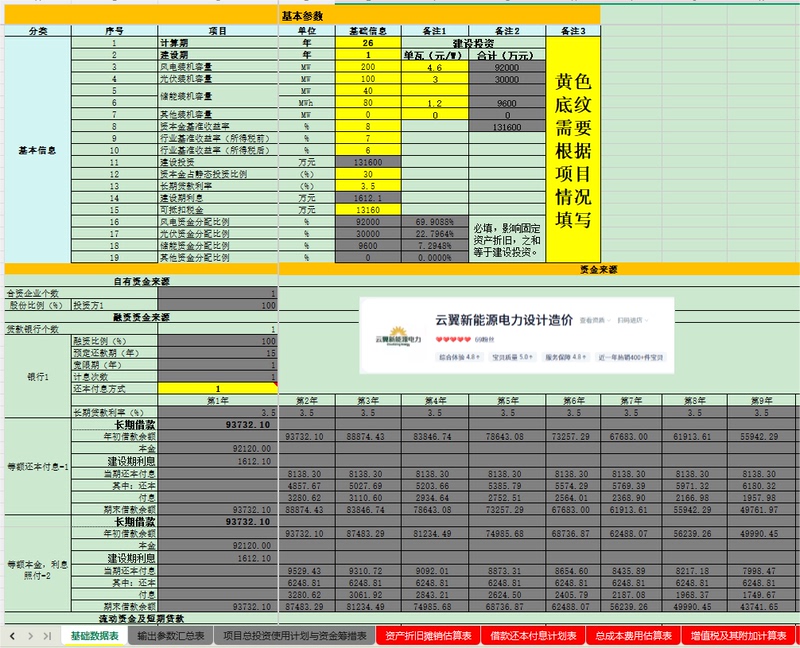Select the percentage cell 7.2948%
This screenshot has height=648, width=800.
point(435,245)
